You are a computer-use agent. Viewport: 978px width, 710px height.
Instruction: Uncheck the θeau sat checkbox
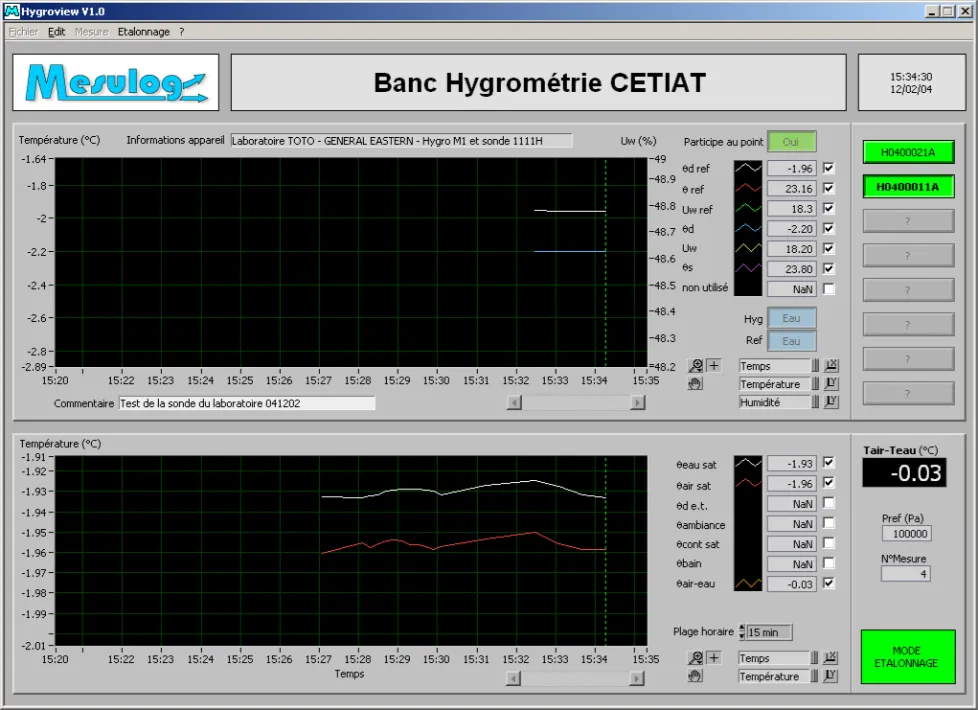829,462
